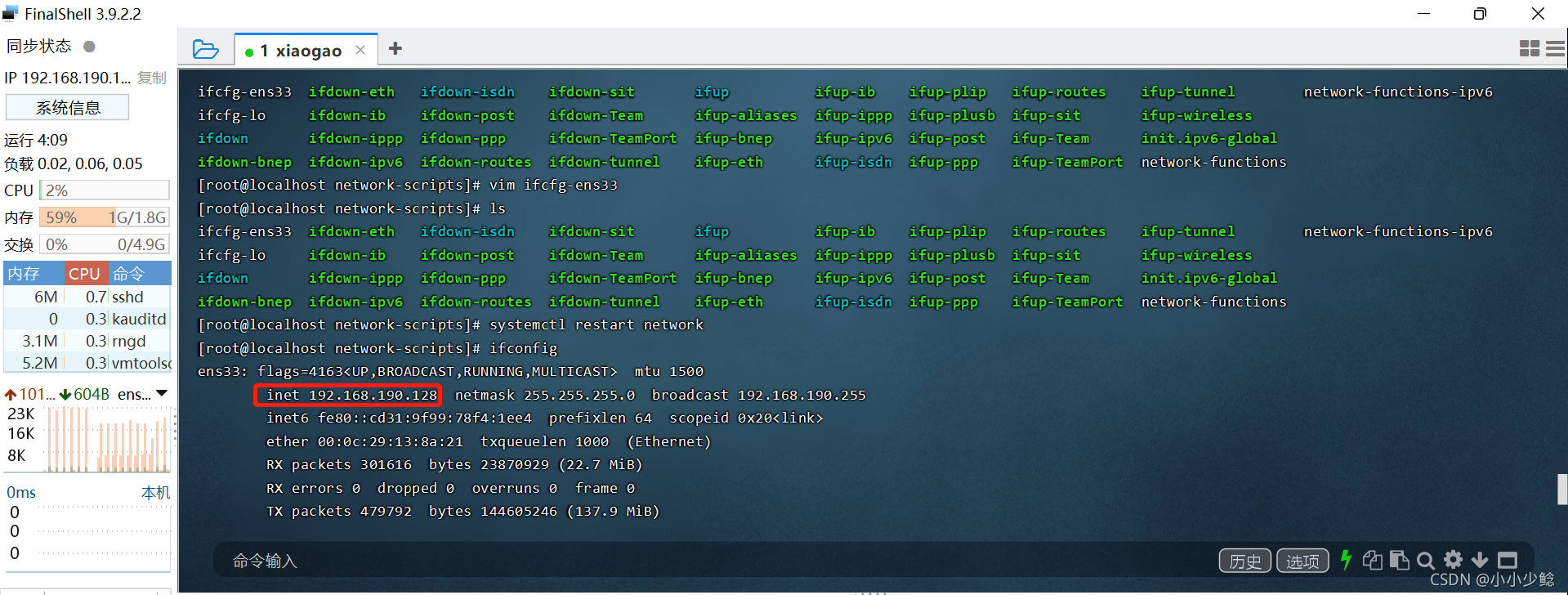This screenshot has width=1568, height=595.
Task: Click the vmtoolsd process row
Action: pos(87,363)
